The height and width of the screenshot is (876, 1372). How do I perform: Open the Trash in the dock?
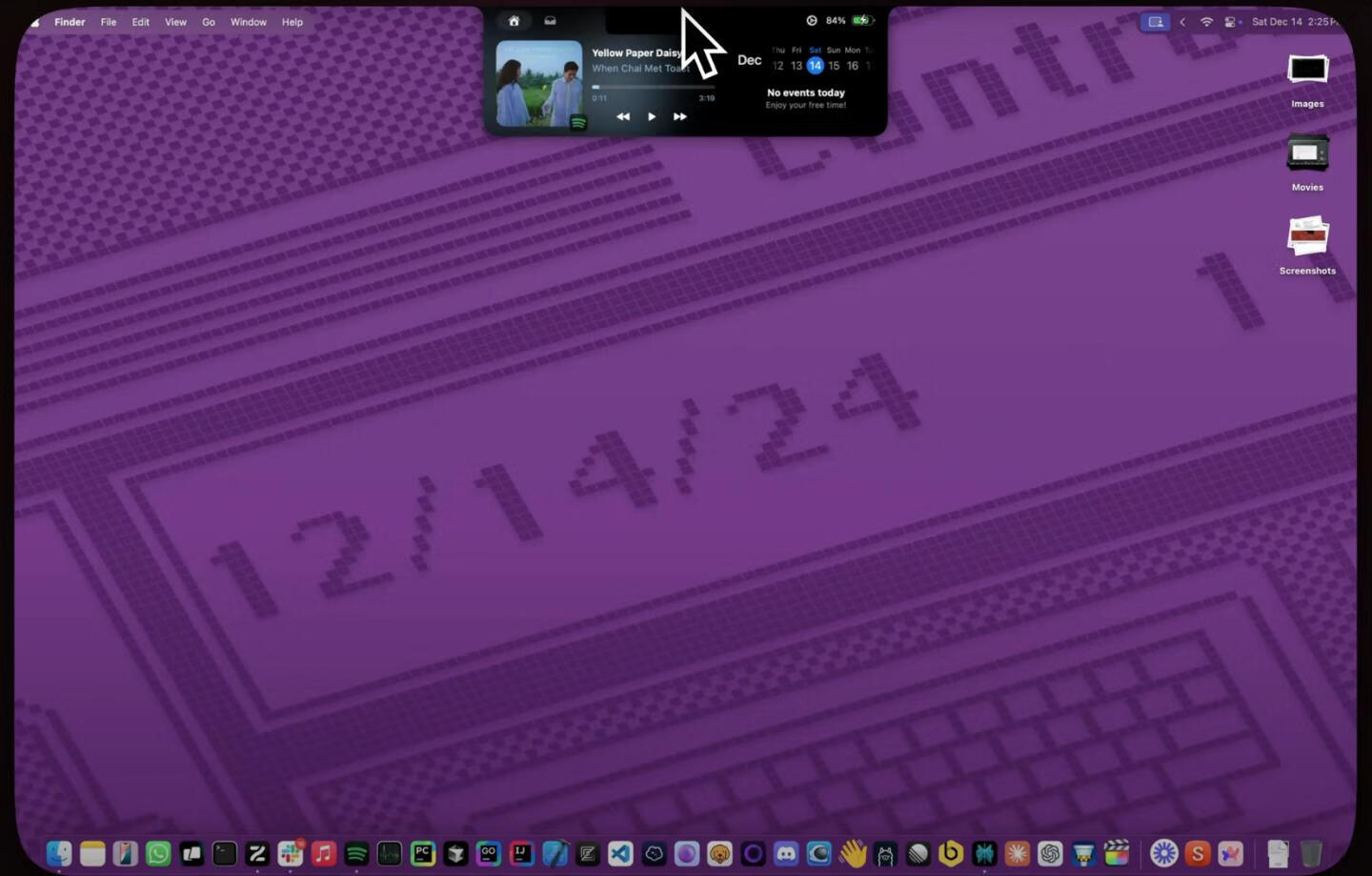click(1311, 853)
